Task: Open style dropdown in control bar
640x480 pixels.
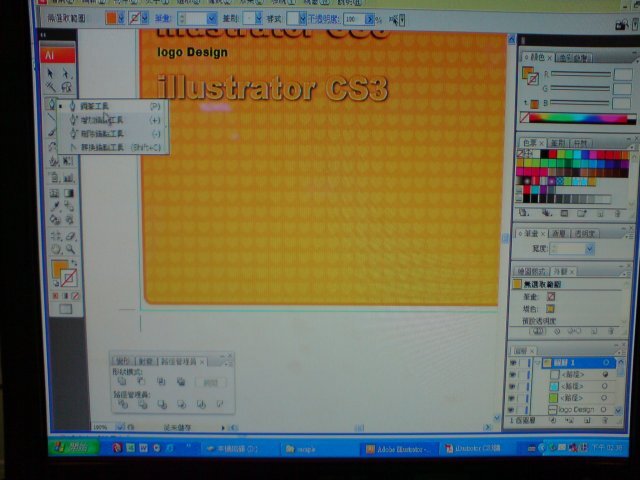Action: point(302,19)
